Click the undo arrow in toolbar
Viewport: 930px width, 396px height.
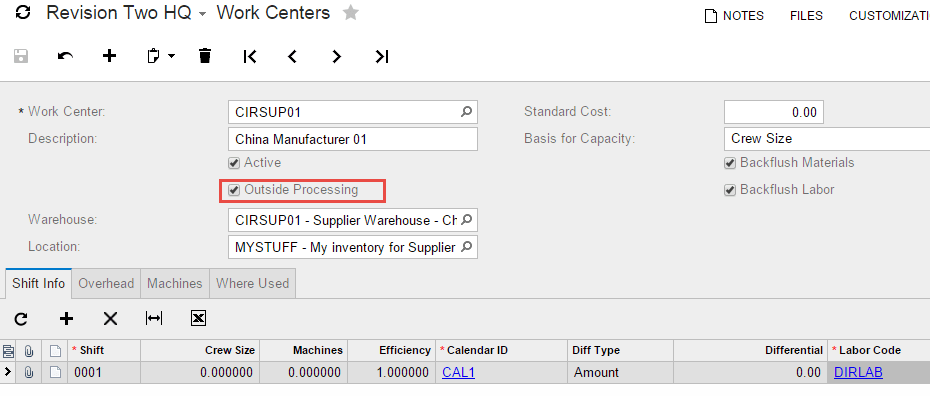click(65, 56)
